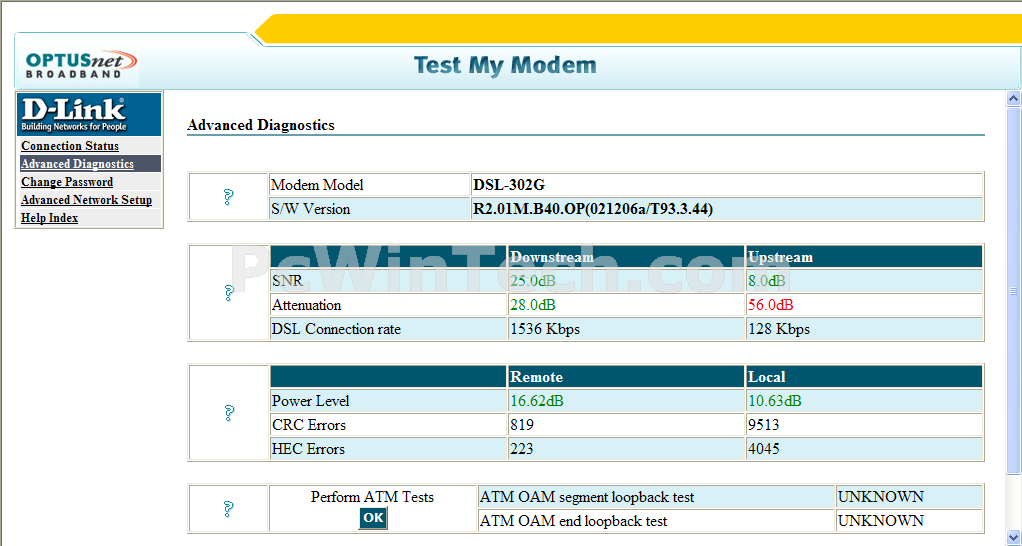Screen dimensions: 1022x546
Task: Click the 223 remote HEC errors value
Action: click(x=521, y=449)
